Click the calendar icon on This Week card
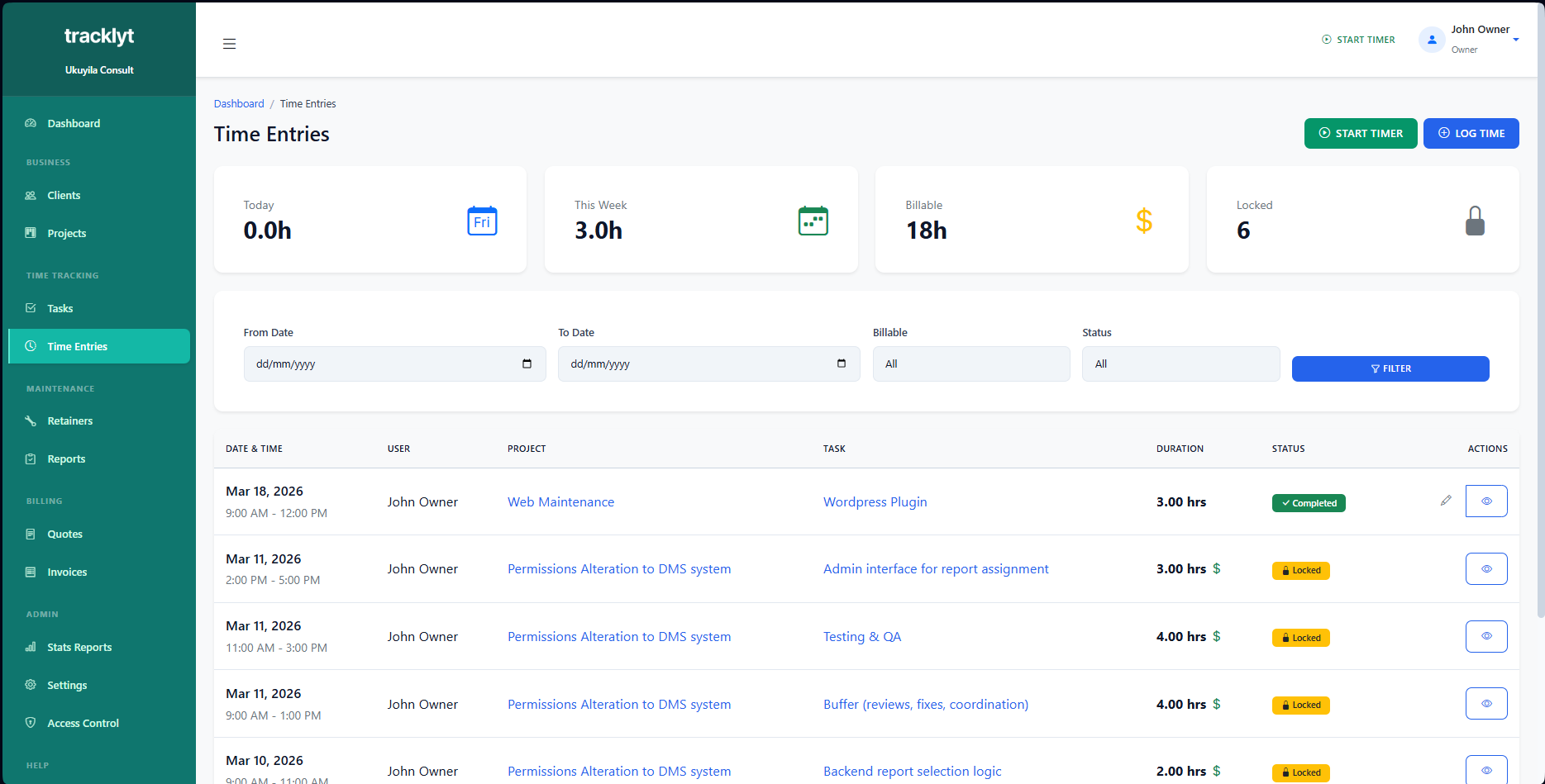Screen dimensions: 1545x784 pos(813,221)
